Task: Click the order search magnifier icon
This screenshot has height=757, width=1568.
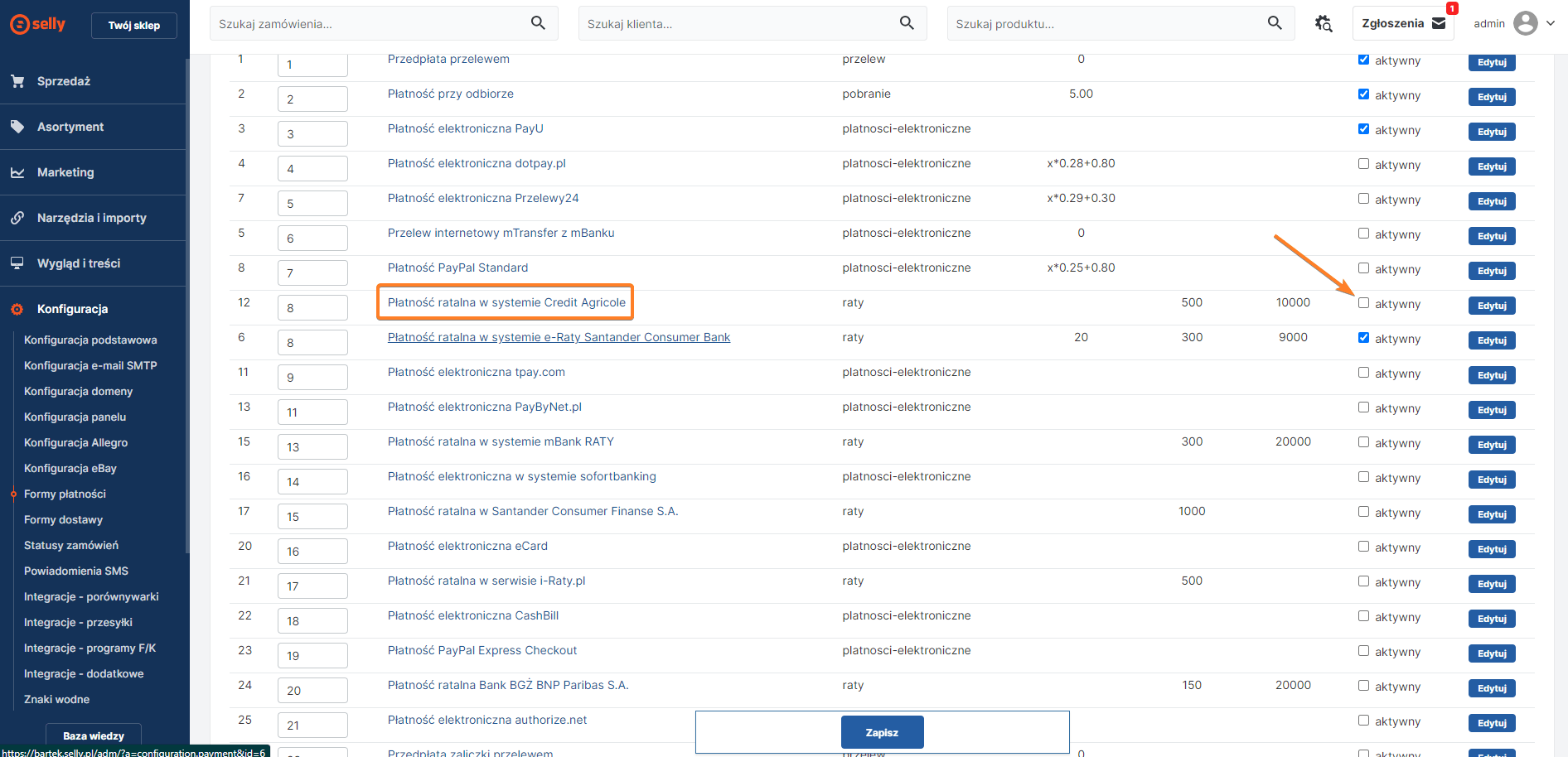Action: point(538,23)
